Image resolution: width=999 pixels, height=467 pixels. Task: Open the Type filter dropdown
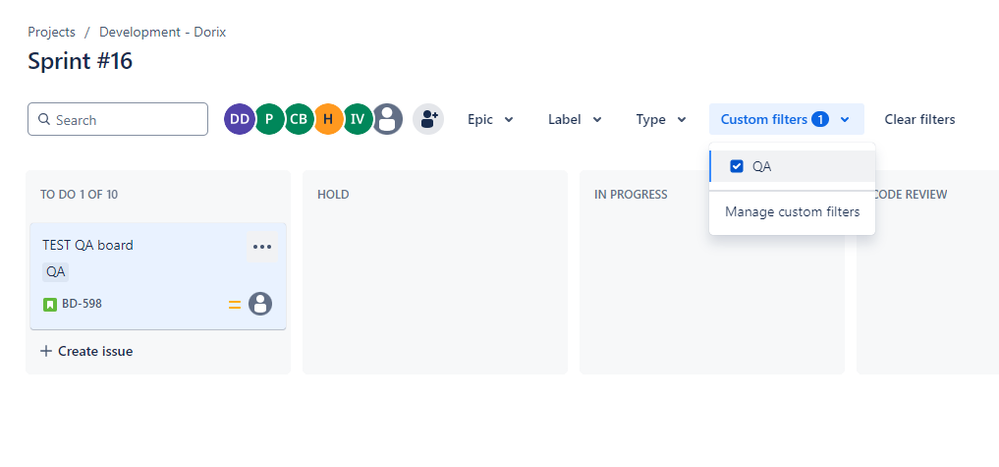coord(661,119)
